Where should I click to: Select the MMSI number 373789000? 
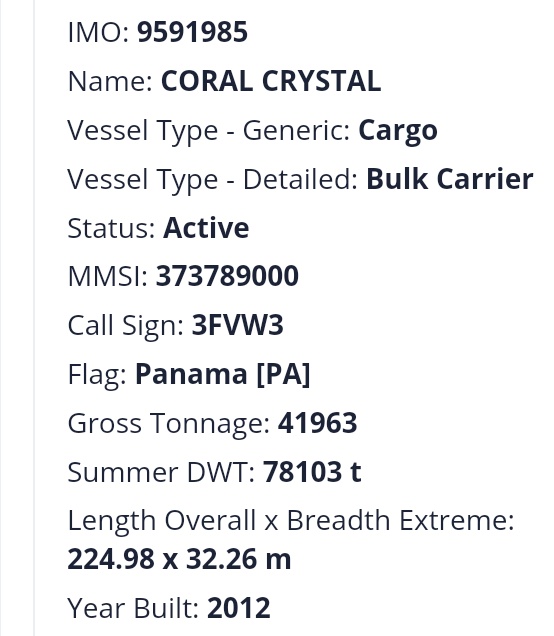pos(227,276)
